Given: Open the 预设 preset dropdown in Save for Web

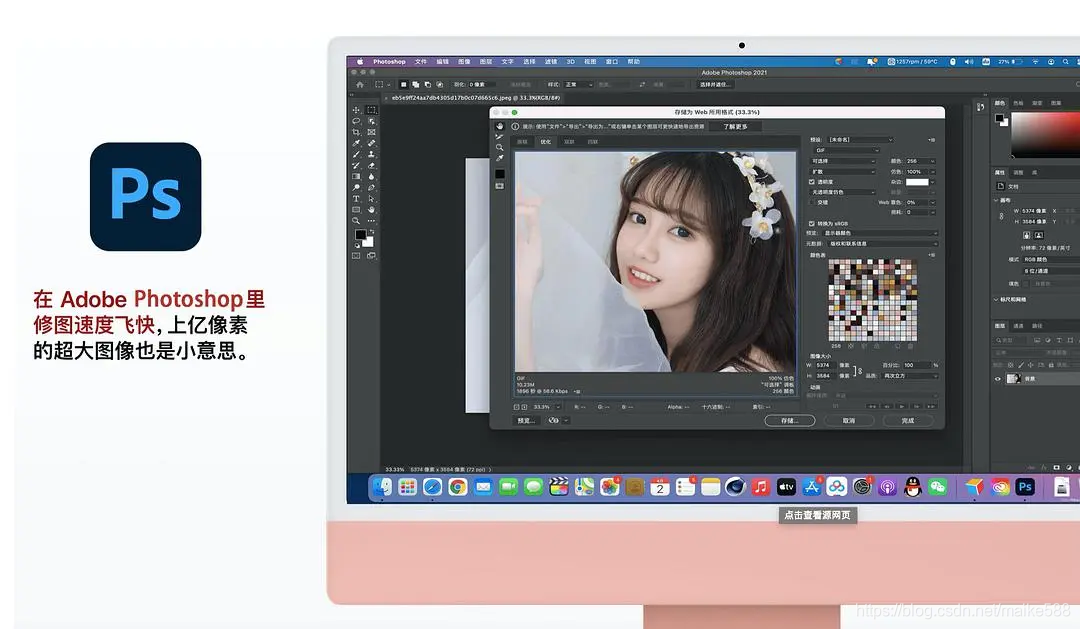Looking at the screenshot, I should [860, 140].
